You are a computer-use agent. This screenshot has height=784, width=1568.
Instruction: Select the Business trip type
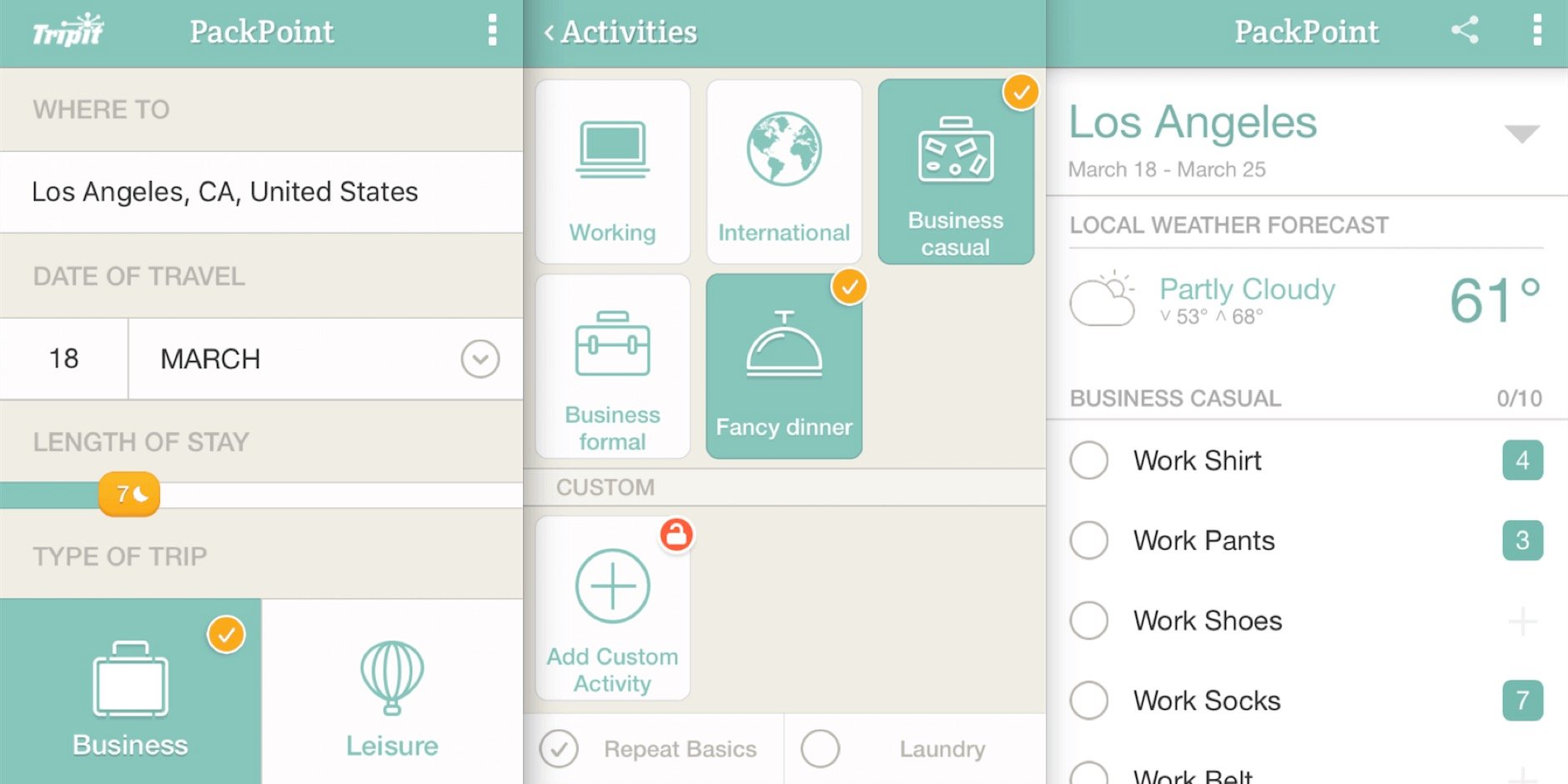coord(130,692)
